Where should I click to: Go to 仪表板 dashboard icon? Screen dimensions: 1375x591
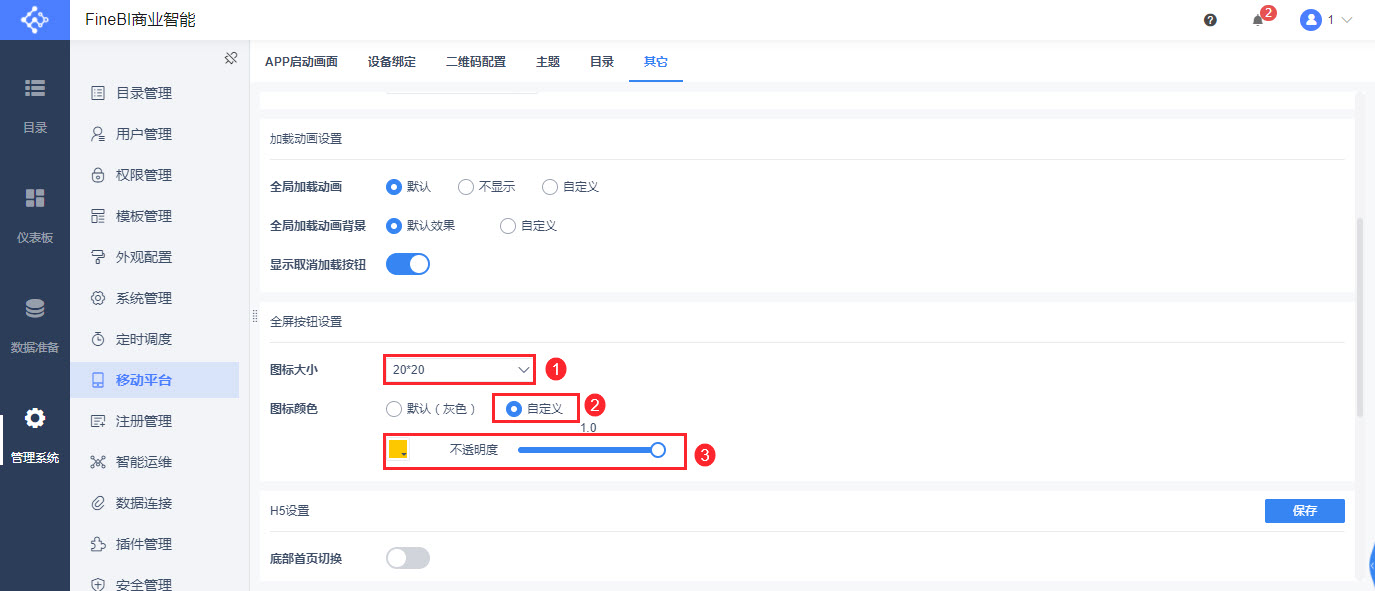[35, 215]
